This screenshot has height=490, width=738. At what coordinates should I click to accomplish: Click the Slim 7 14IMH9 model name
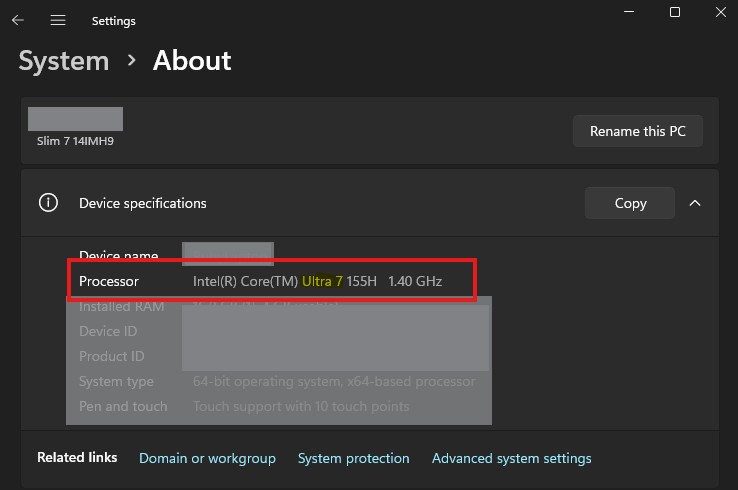coord(75,141)
